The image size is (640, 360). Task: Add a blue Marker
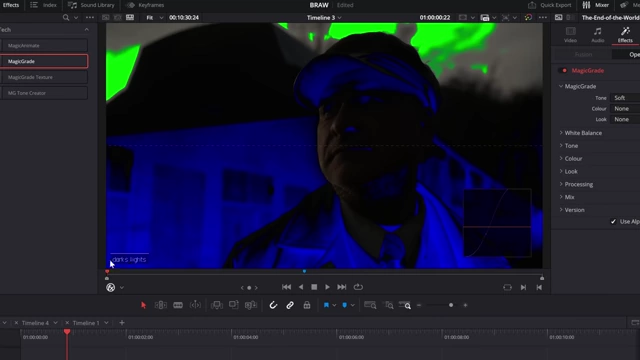point(344,305)
